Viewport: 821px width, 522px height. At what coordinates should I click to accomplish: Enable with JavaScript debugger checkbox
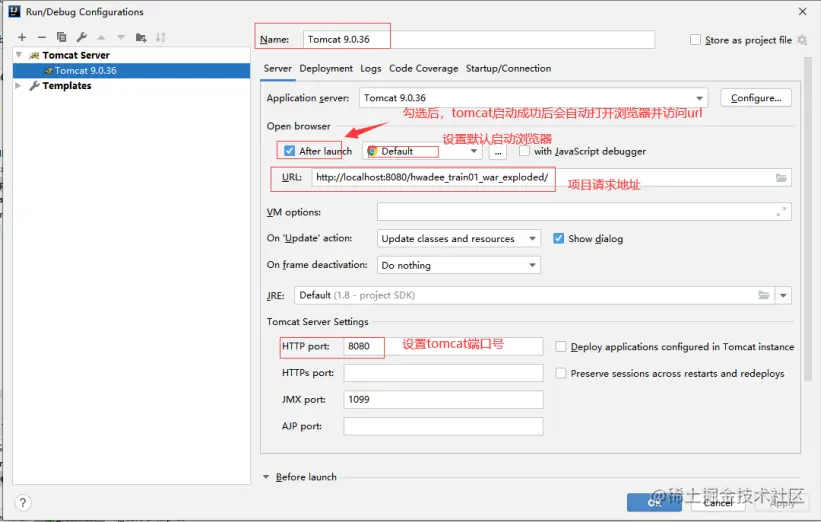[x=524, y=151]
